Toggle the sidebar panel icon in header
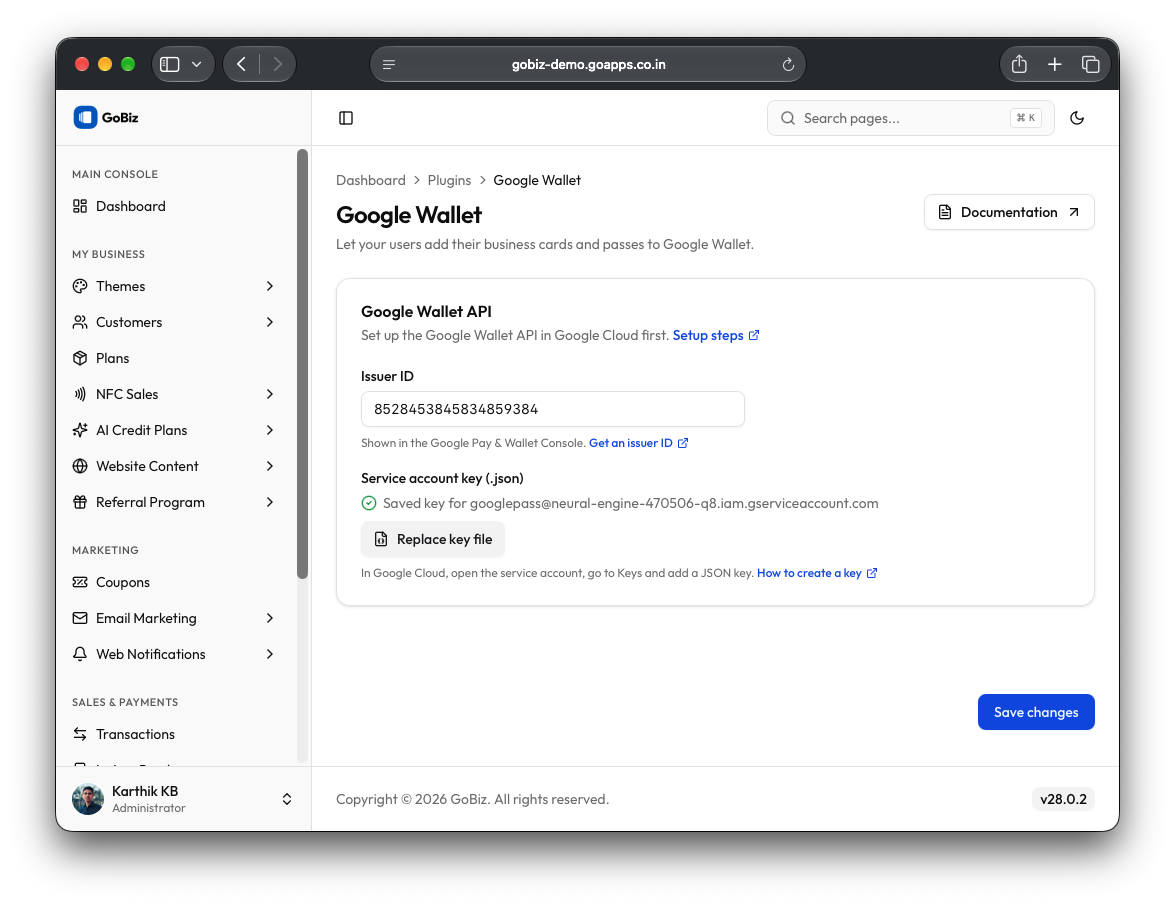1175x905 pixels. (x=346, y=118)
